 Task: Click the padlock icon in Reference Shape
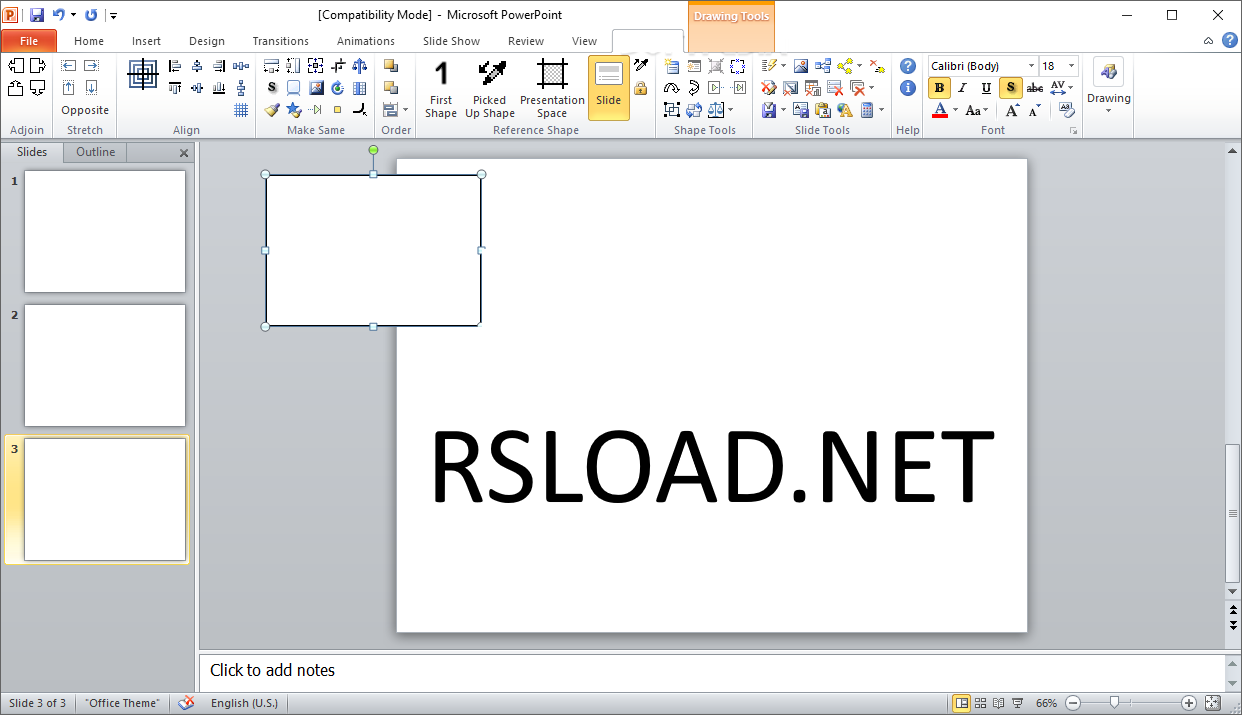coord(640,88)
